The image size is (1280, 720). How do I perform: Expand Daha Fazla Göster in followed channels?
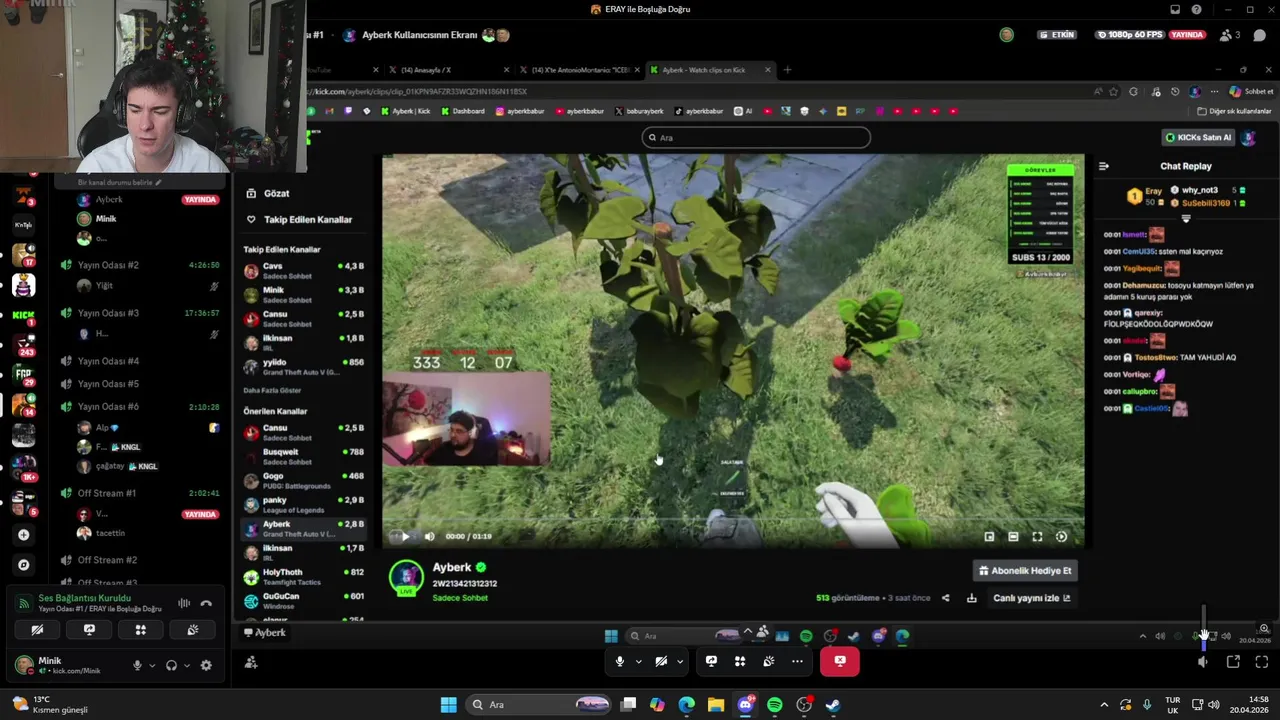click(x=272, y=390)
